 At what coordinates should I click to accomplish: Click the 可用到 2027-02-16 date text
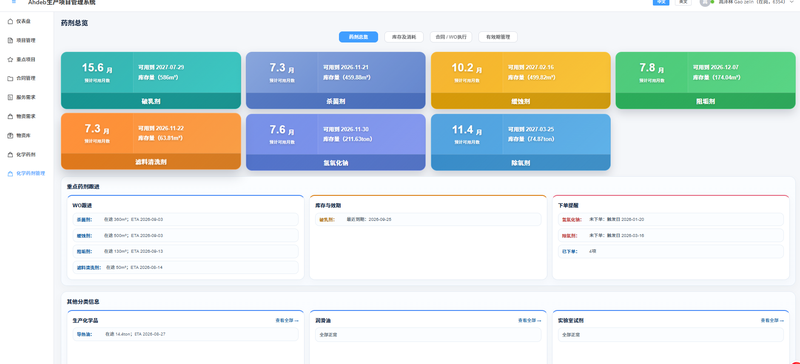(531, 67)
